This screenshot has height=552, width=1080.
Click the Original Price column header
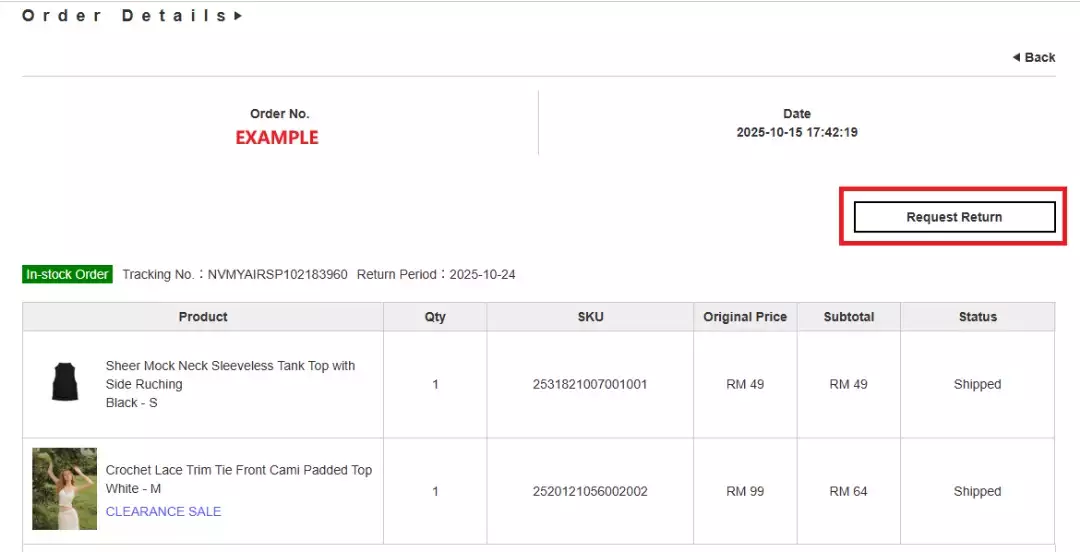pos(745,317)
